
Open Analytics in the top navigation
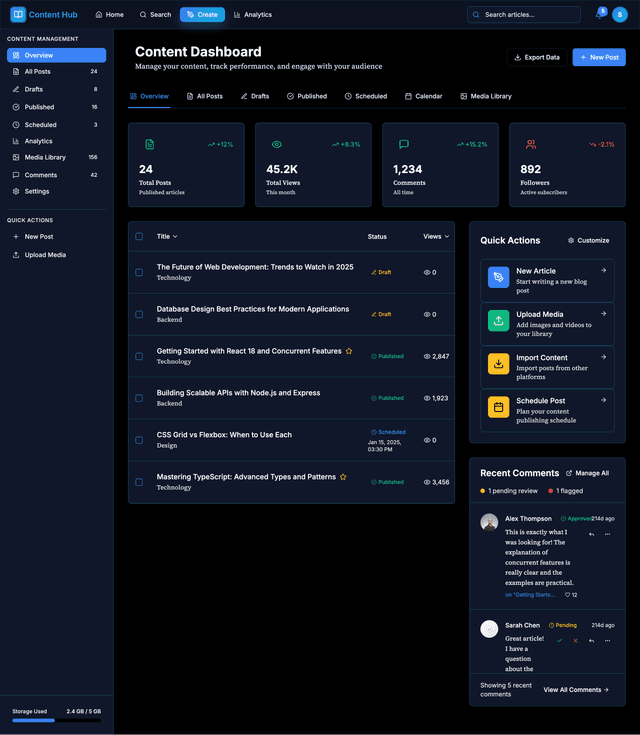click(253, 15)
